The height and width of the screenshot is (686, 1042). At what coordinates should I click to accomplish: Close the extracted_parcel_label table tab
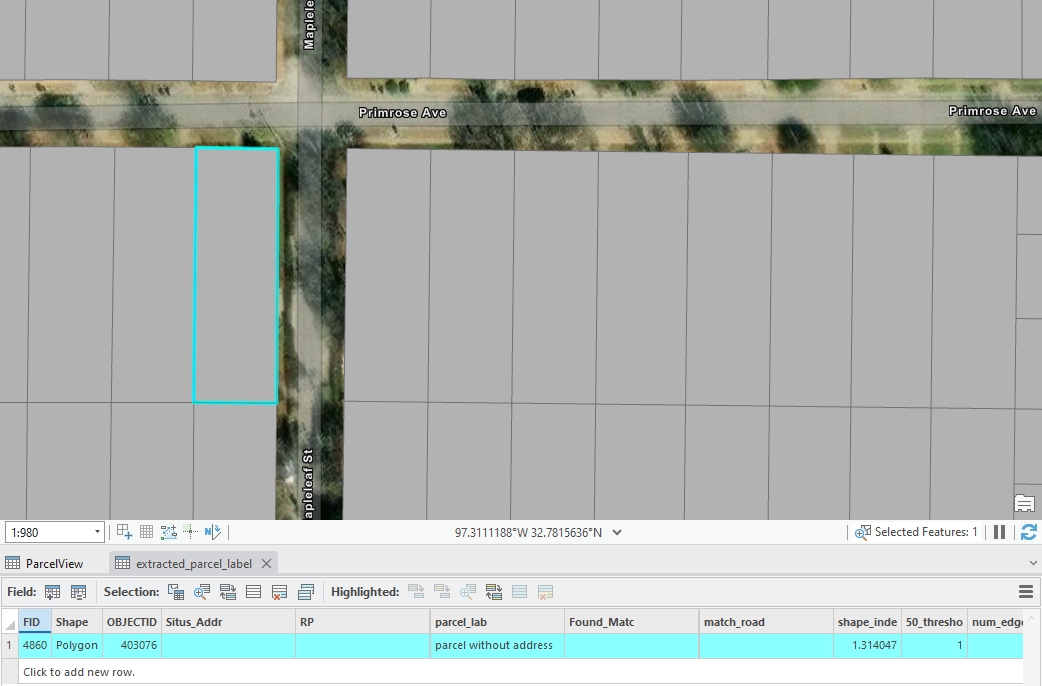[x=266, y=563]
